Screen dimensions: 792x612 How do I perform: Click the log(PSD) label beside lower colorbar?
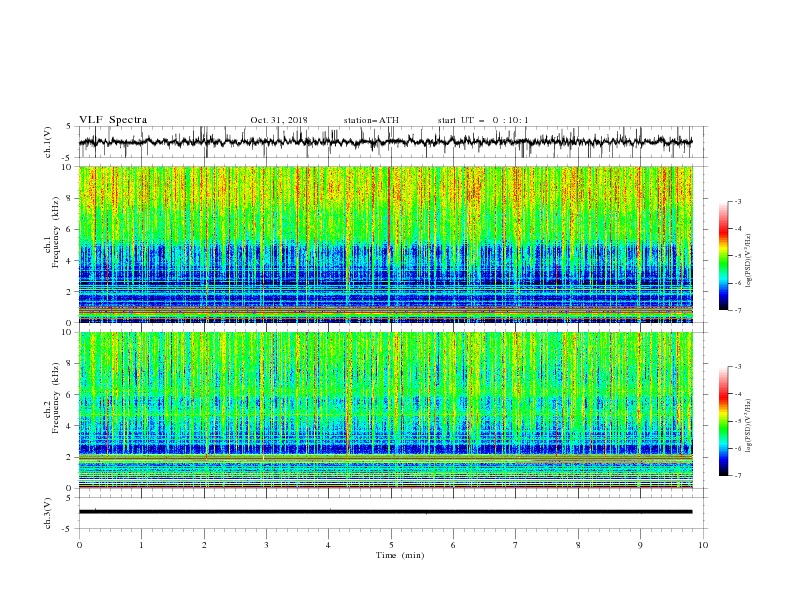(x=749, y=426)
